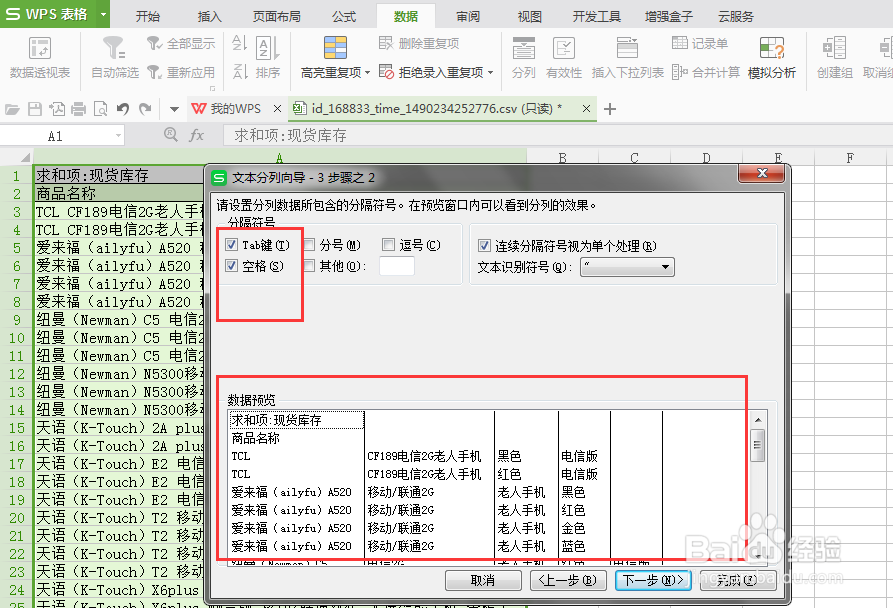Select column F header
The height and width of the screenshot is (608, 893).
point(850,158)
